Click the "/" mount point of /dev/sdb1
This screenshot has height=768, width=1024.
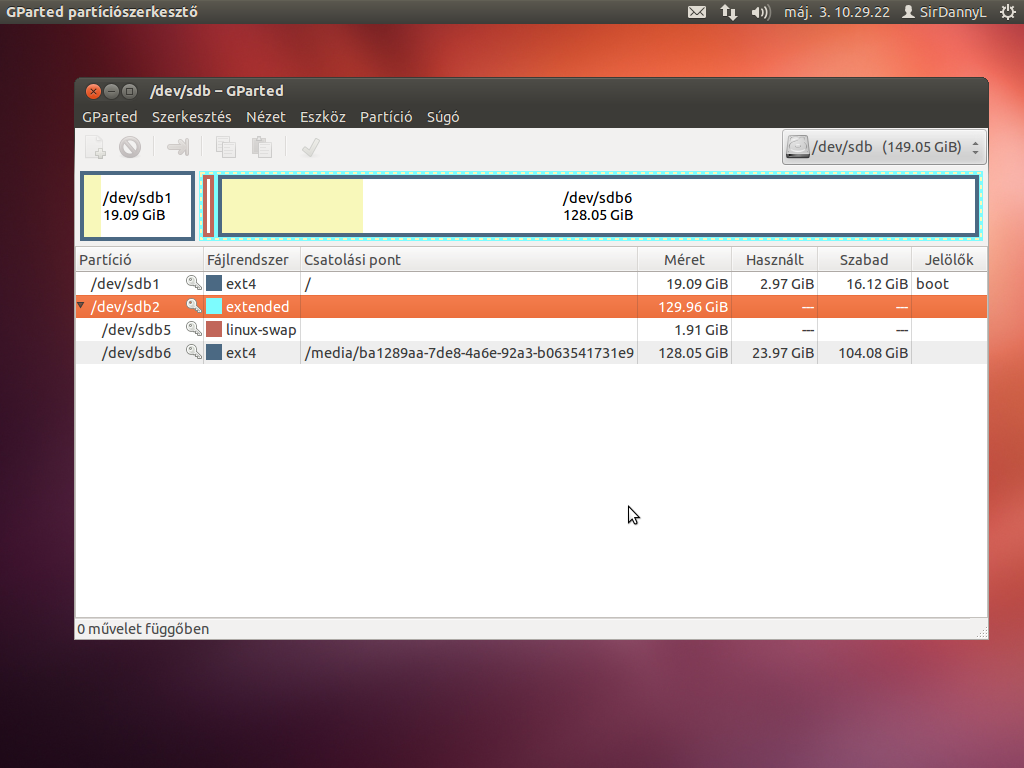tap(308, 283)
